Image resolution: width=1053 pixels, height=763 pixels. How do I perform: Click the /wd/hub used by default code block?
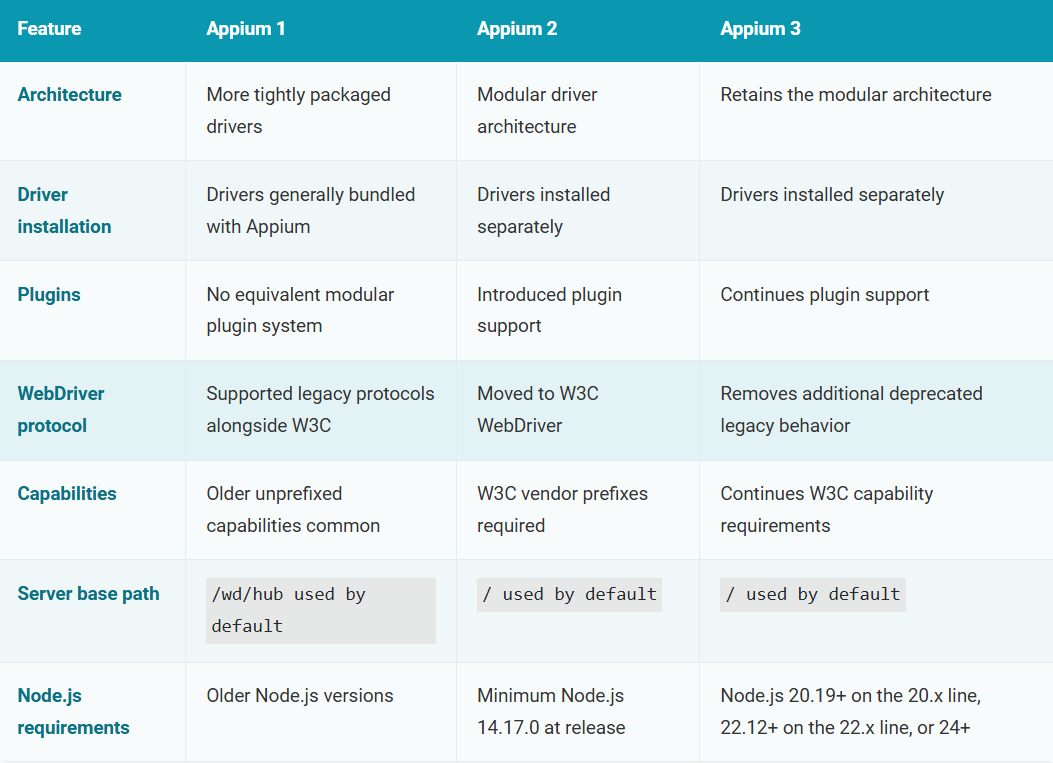321,611
